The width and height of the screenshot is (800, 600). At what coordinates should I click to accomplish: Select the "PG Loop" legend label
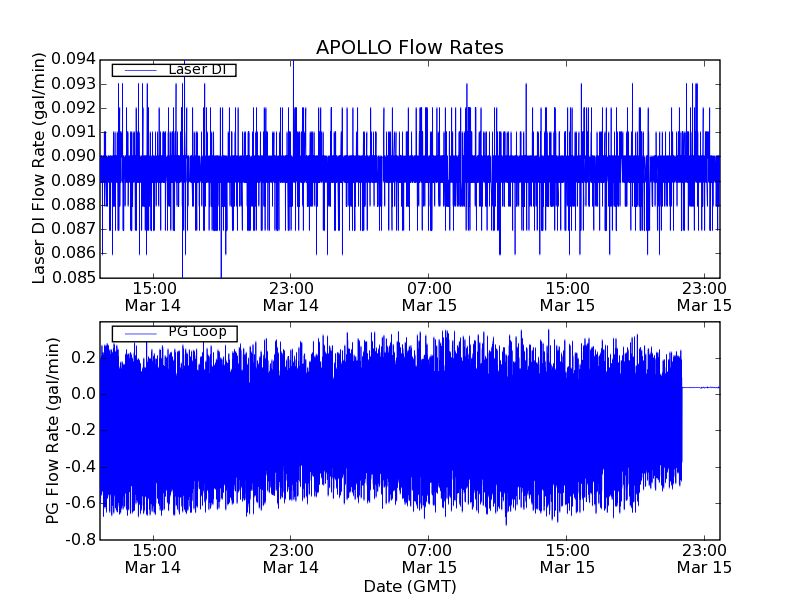[196, 332]
